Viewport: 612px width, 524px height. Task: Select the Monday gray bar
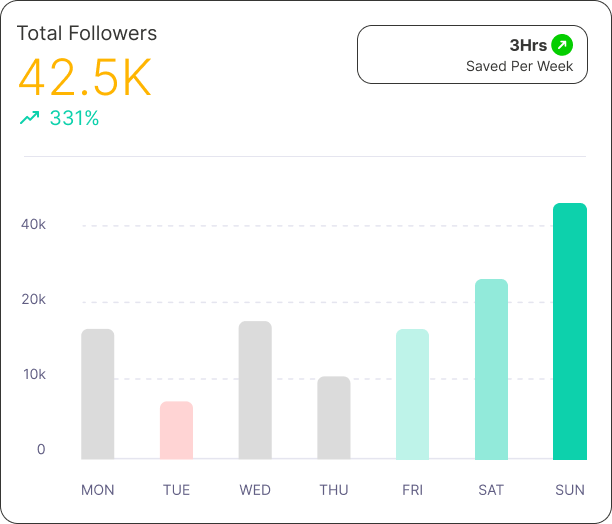tap(98, 394)
